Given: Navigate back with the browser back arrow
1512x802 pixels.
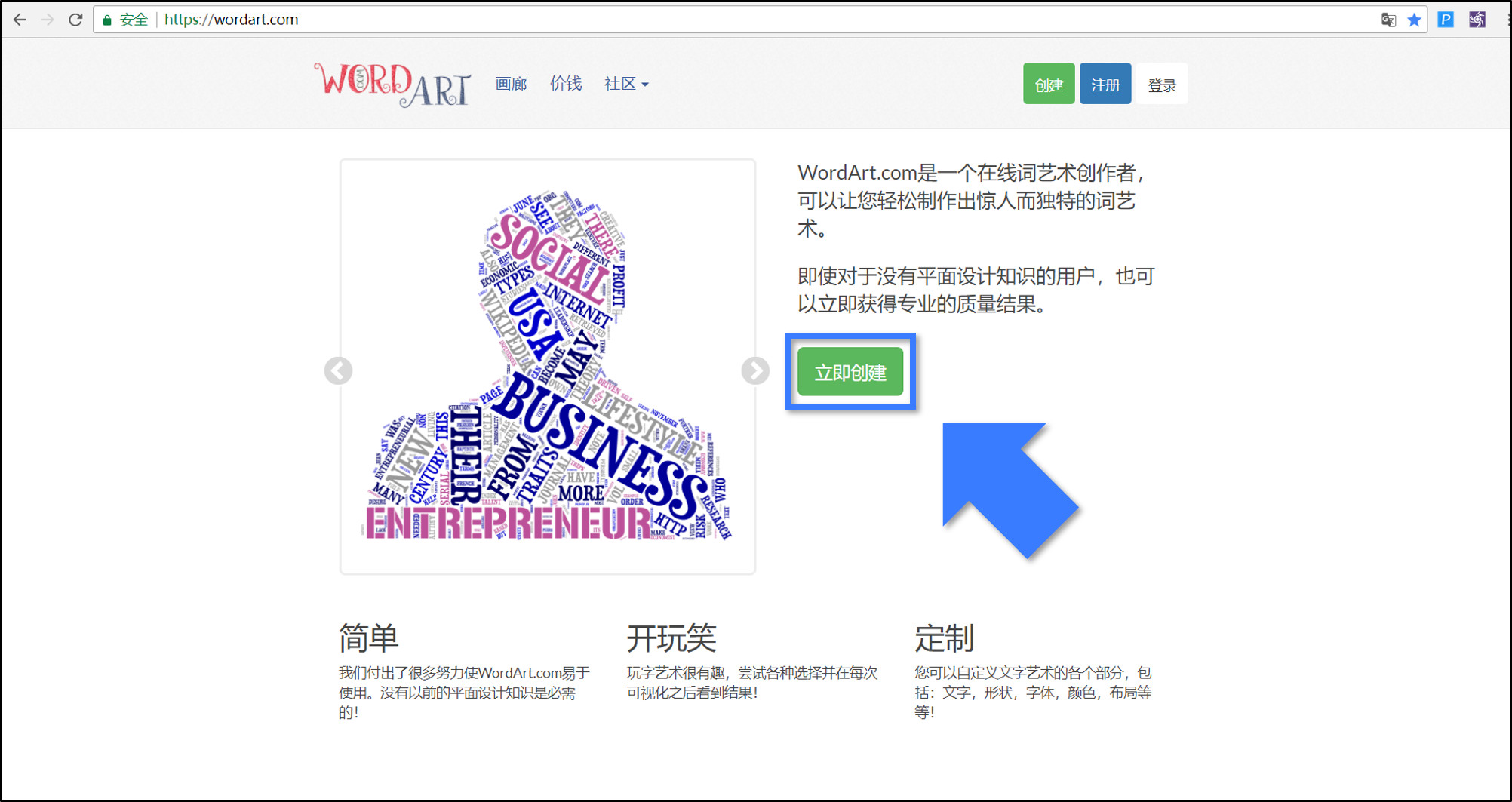Looking at the screenshot, I should pos(19,20).
